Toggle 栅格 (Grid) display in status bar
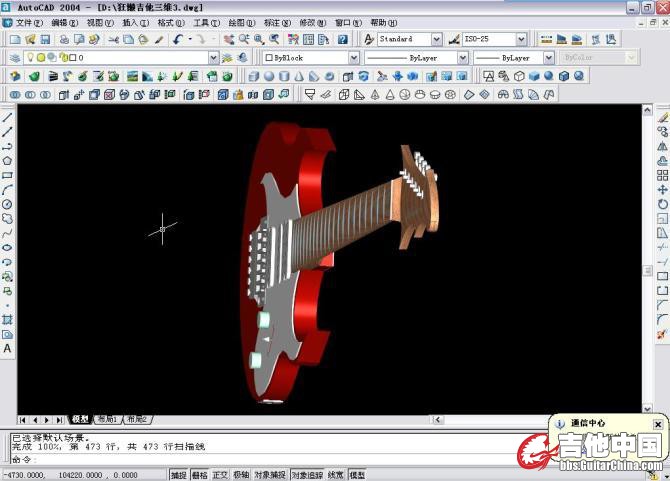Image resolution: width=670 pixels, height=481 pixels. pos(200,475)
